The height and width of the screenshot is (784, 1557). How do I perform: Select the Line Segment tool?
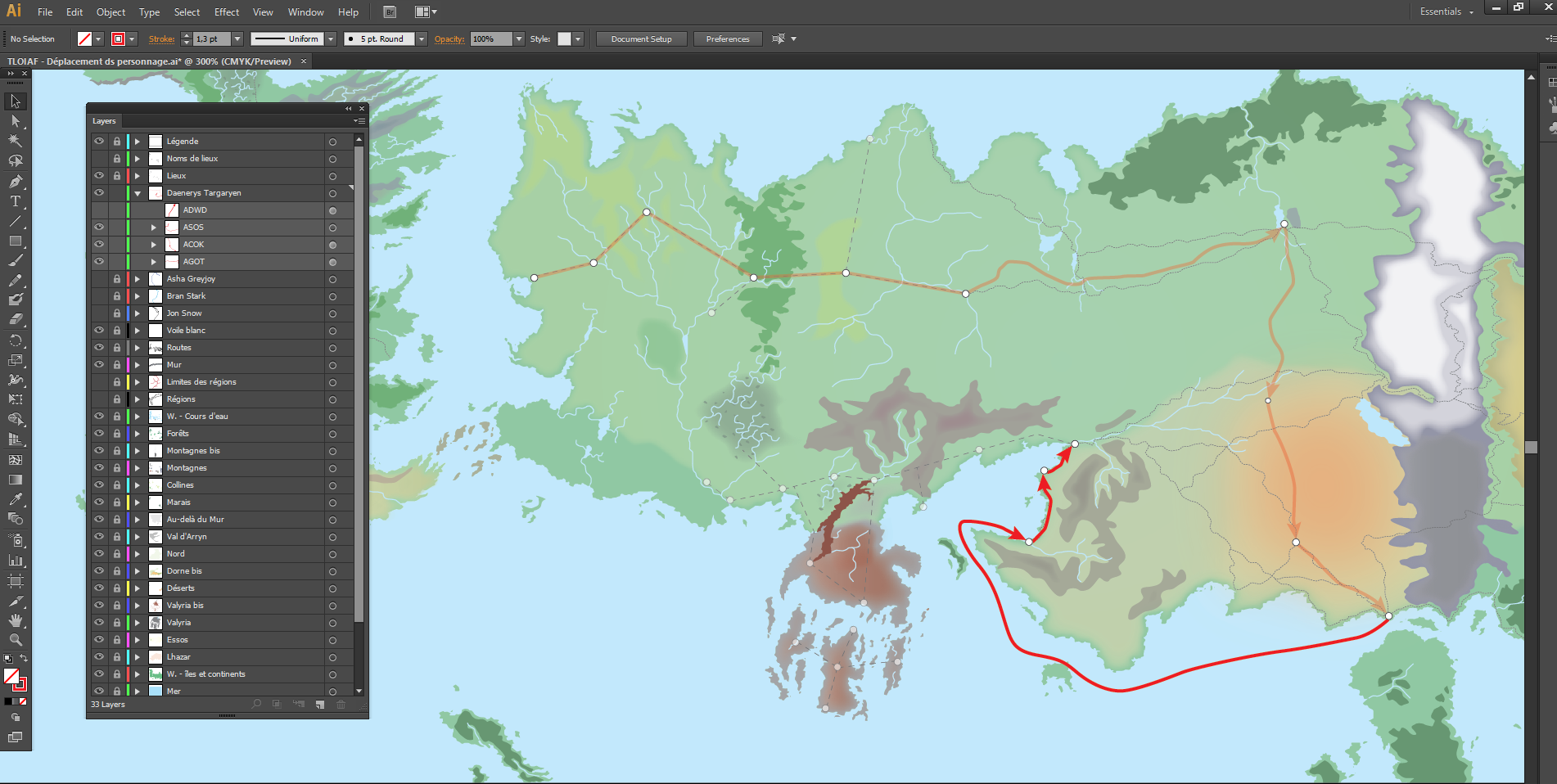point(16,221)
